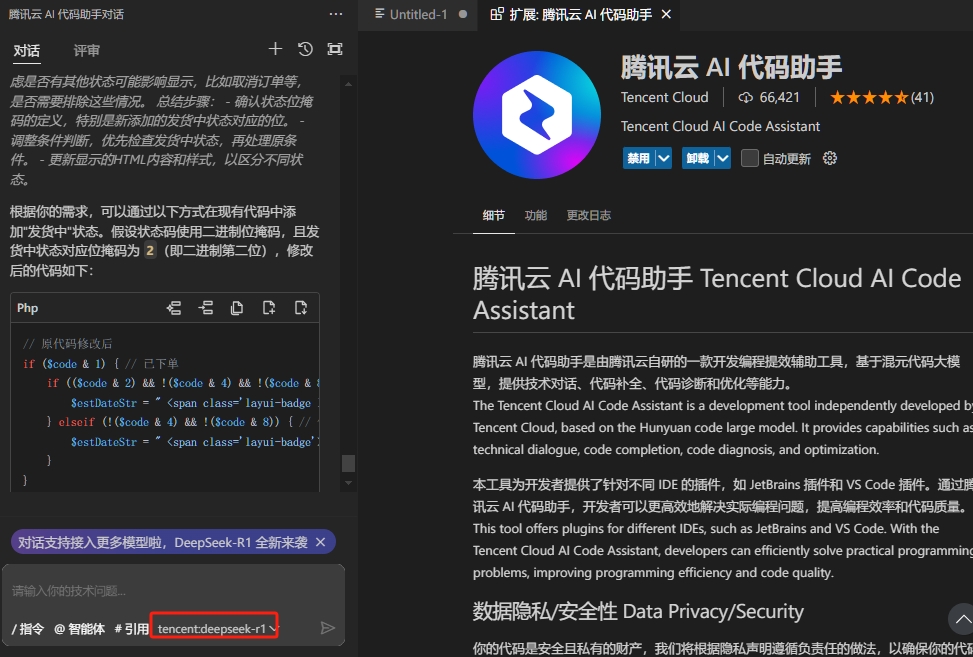
Task: Click chat scrollbar down arrow
Action: coord(348,483)
